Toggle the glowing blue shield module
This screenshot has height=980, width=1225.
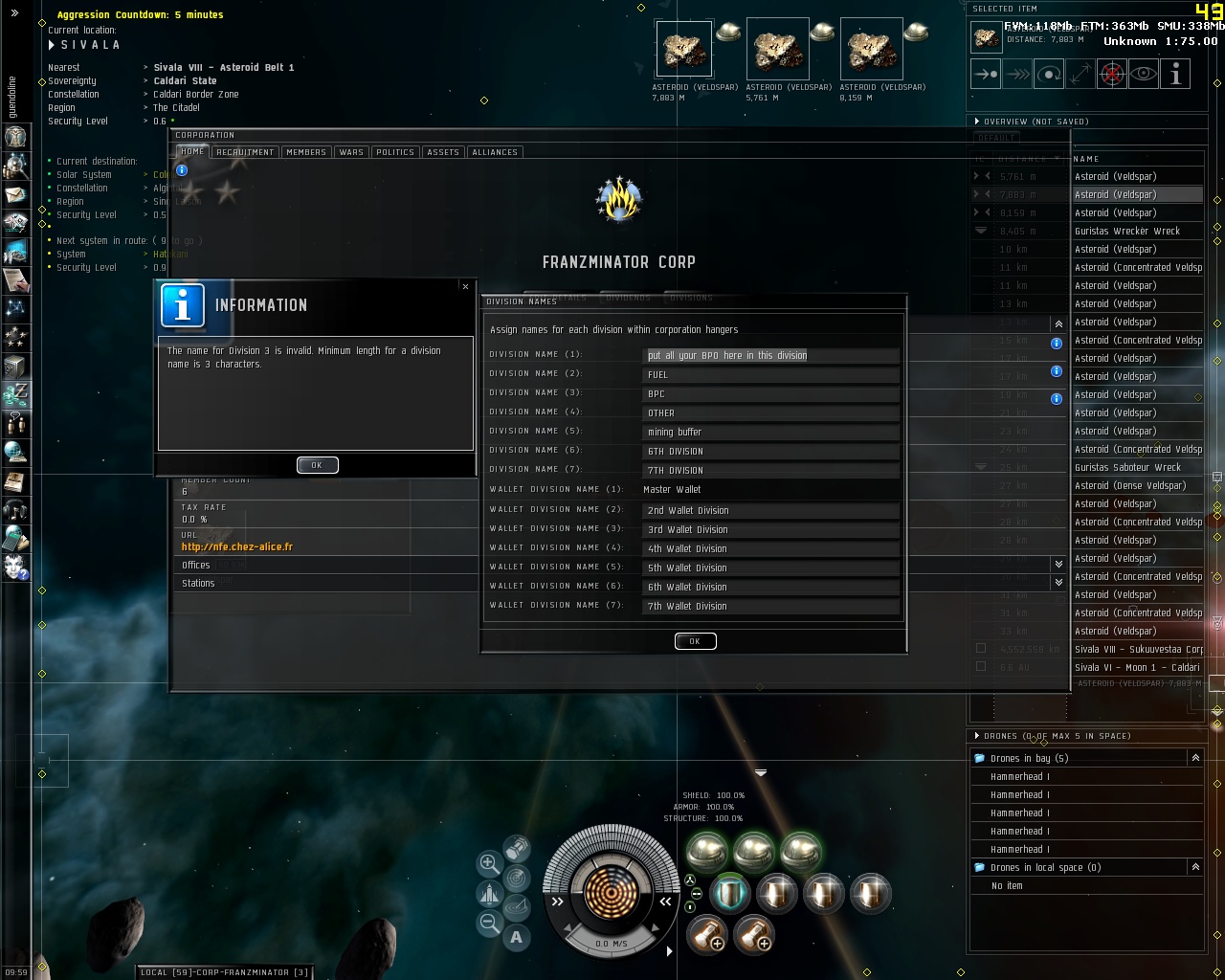[730, 894]
